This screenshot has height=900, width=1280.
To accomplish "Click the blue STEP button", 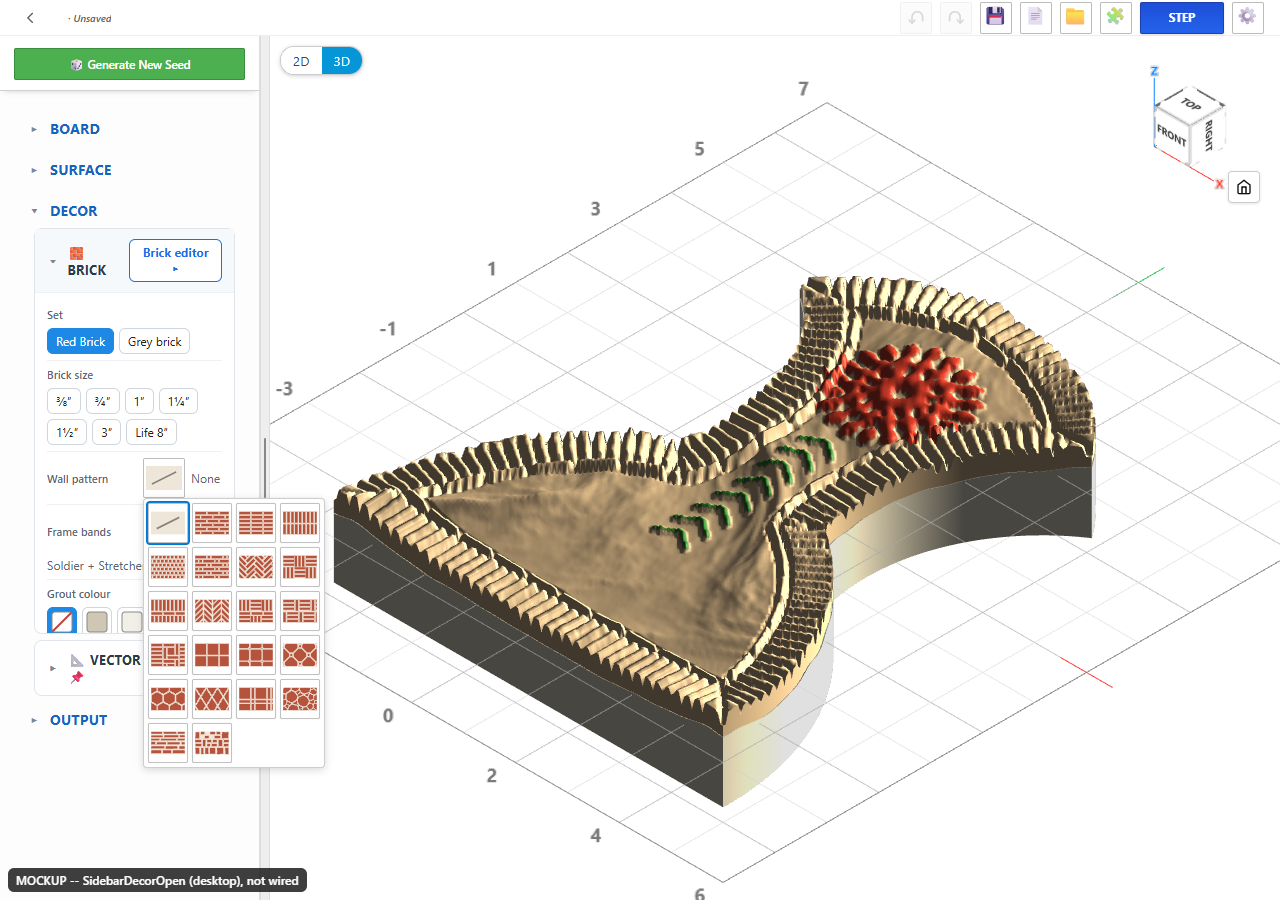I will (x=1182, y=18).
